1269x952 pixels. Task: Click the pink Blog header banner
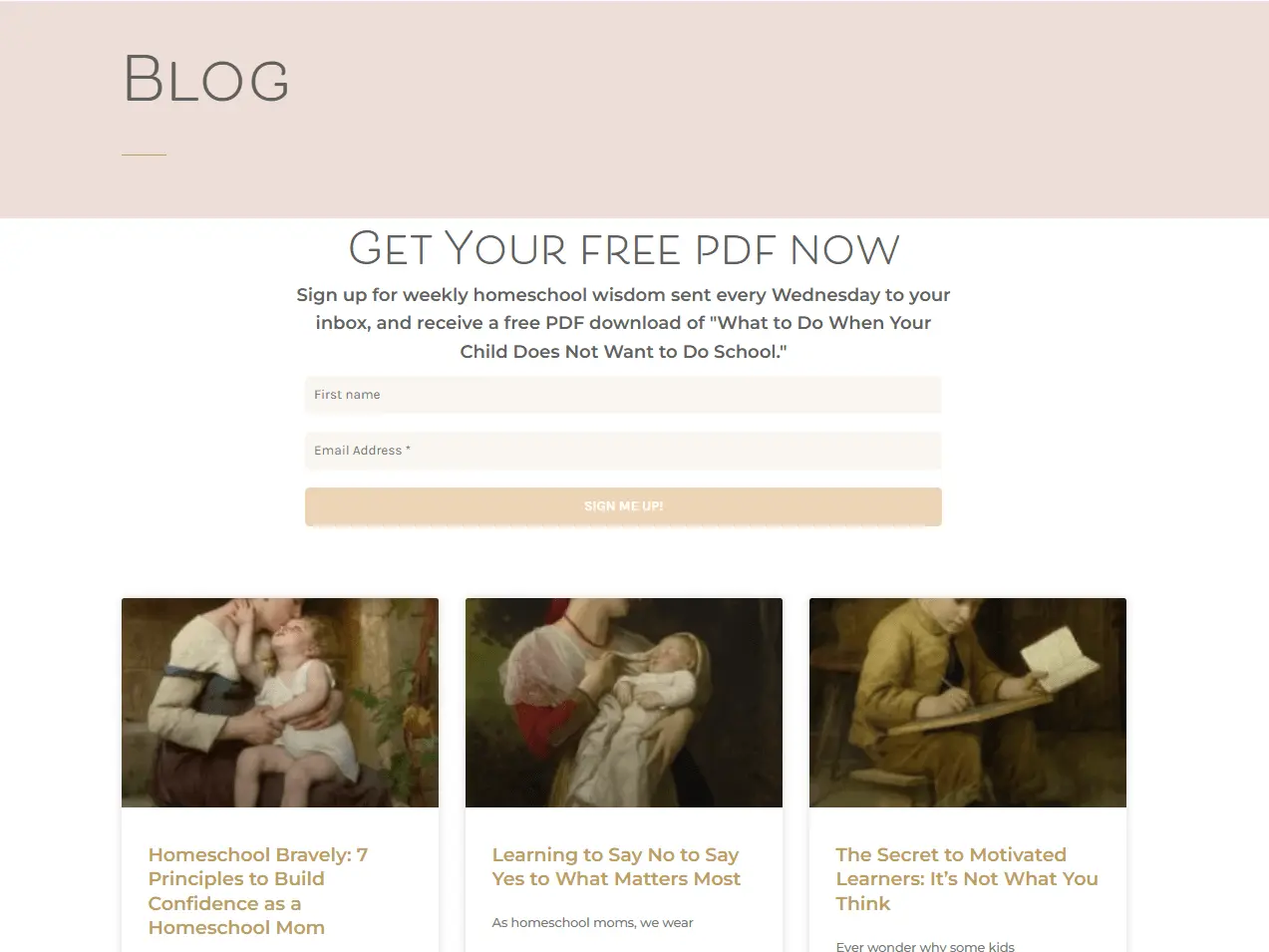pyautogui.click(x=634, y=109)
